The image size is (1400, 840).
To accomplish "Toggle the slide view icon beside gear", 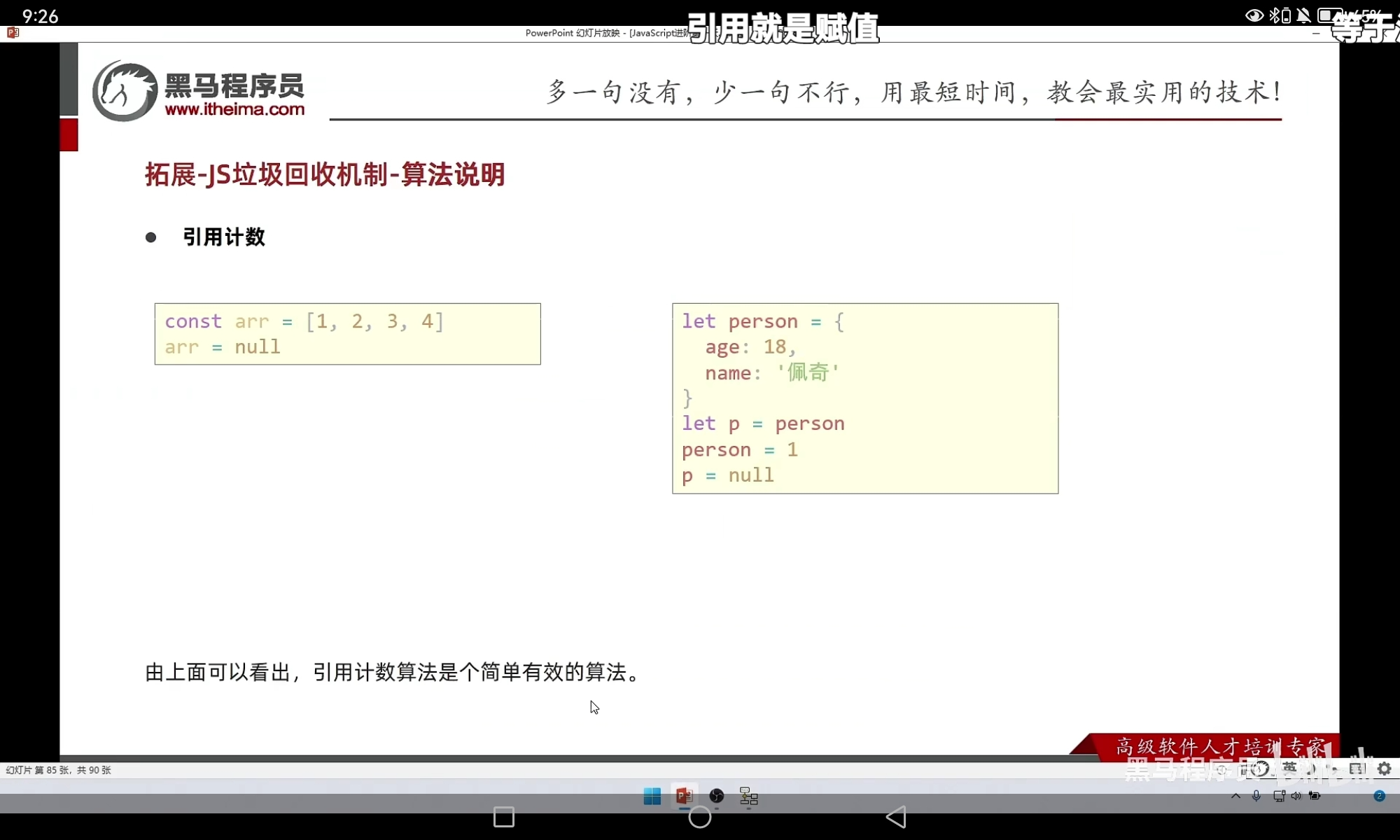I will pos(1357,769).
